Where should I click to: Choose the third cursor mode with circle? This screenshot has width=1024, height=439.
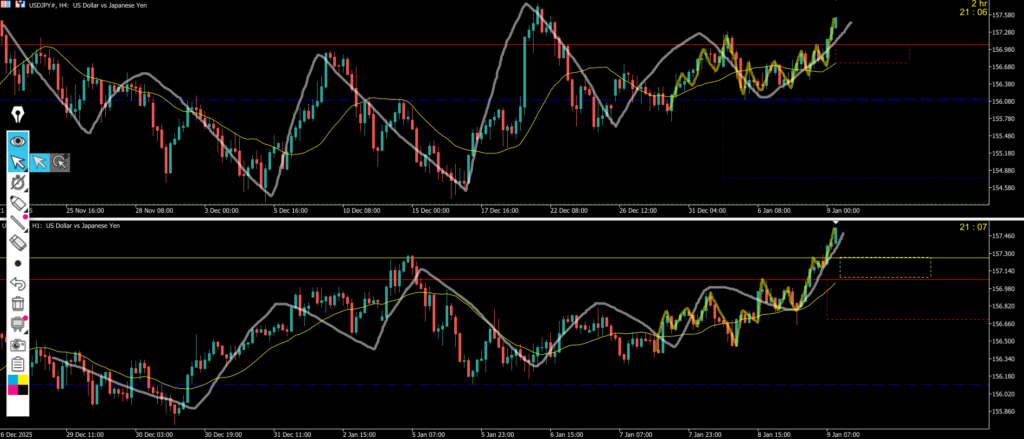coord(60,162)
